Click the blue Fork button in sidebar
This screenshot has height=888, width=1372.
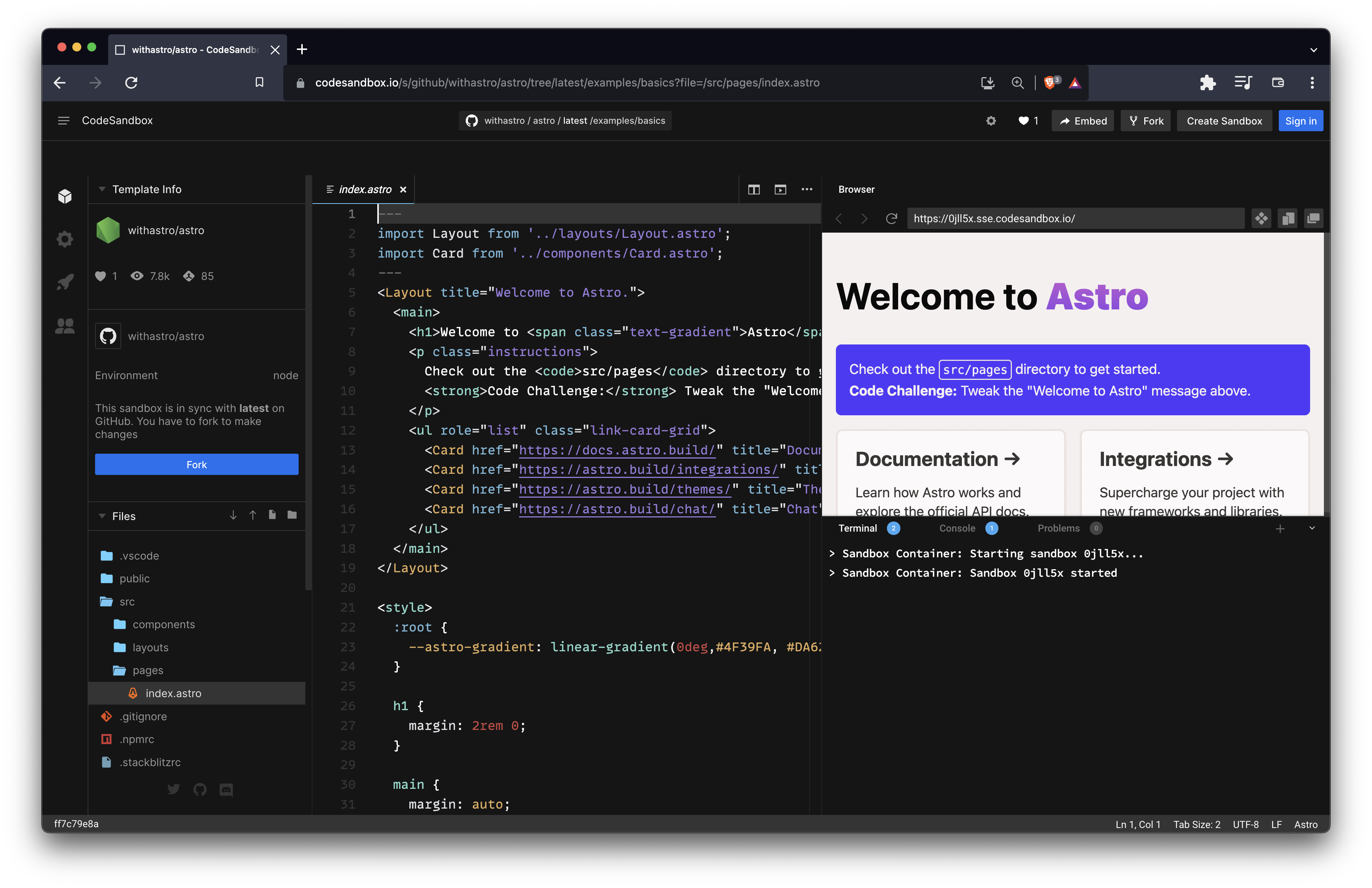click(x=196, y=465)
